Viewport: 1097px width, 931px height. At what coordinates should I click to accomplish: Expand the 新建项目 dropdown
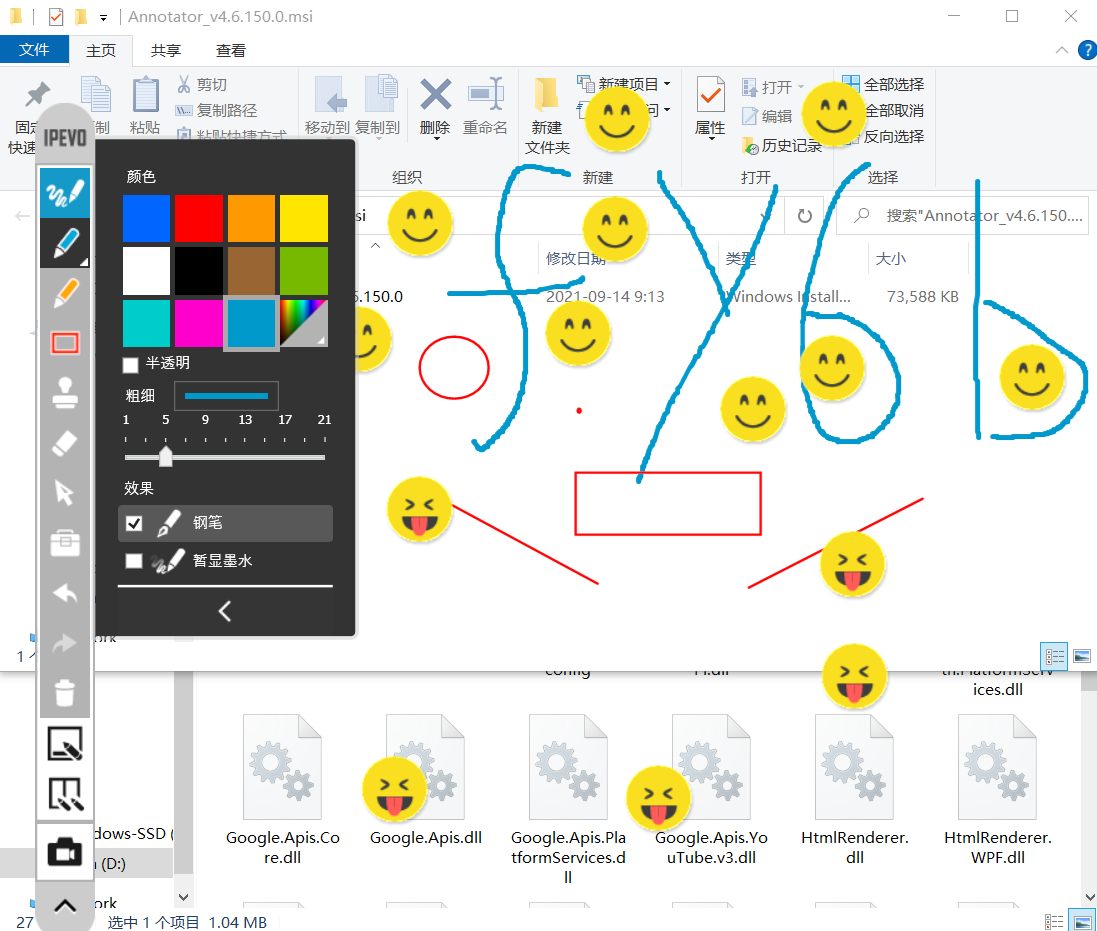tap(667, 84)
